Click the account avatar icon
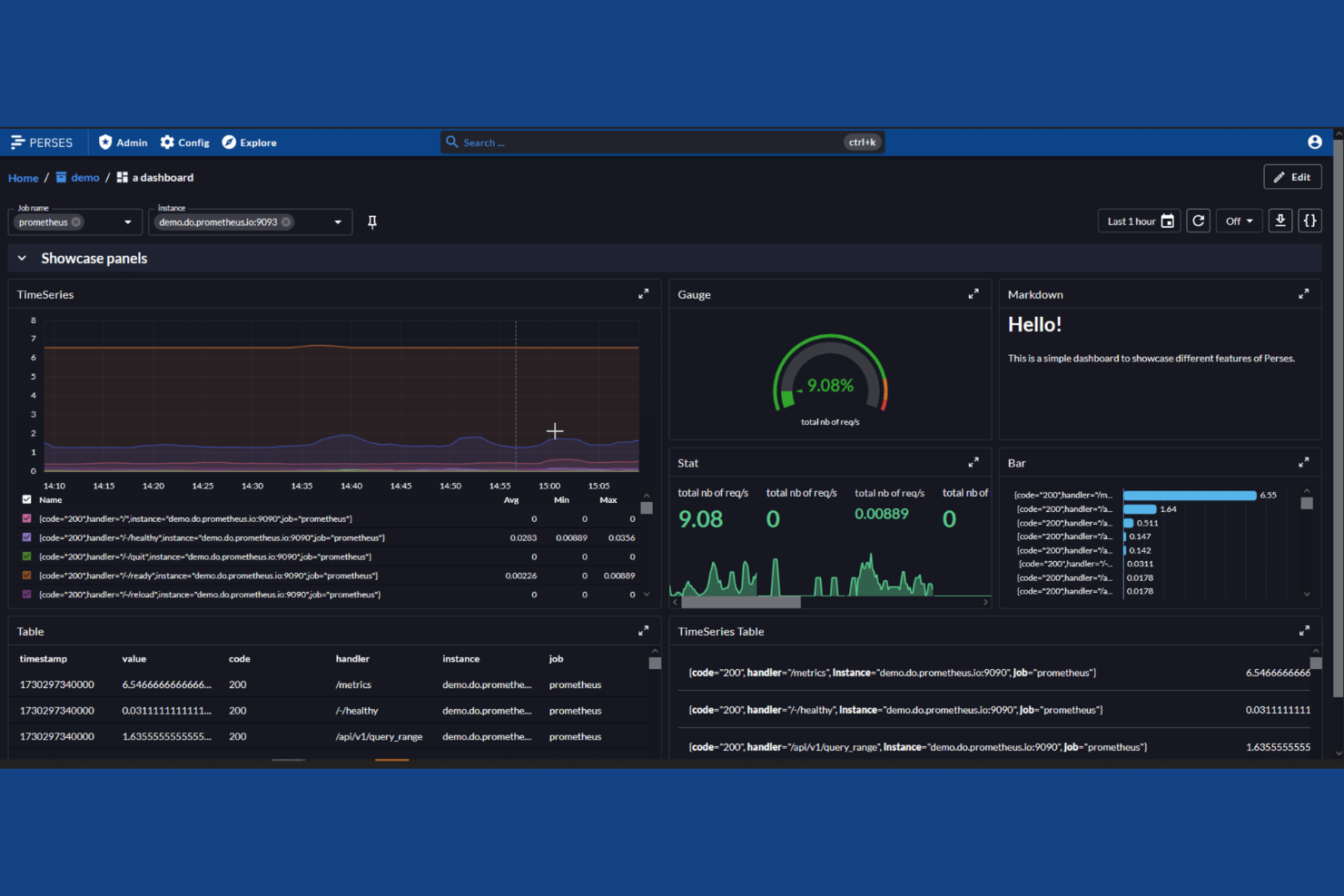The image size is (1344, 896). tap(1314, 142)
